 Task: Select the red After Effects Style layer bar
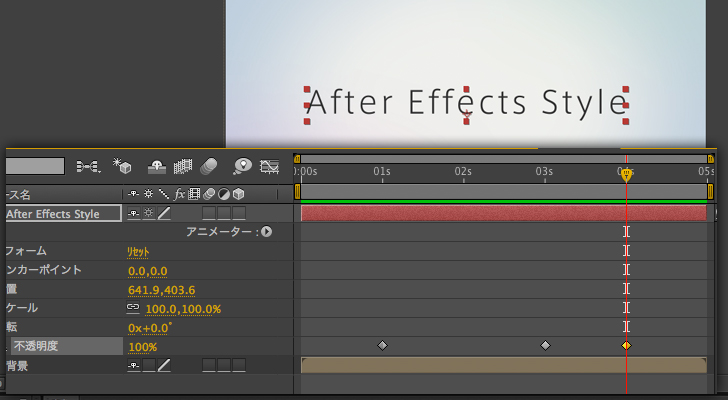(504, 213)
